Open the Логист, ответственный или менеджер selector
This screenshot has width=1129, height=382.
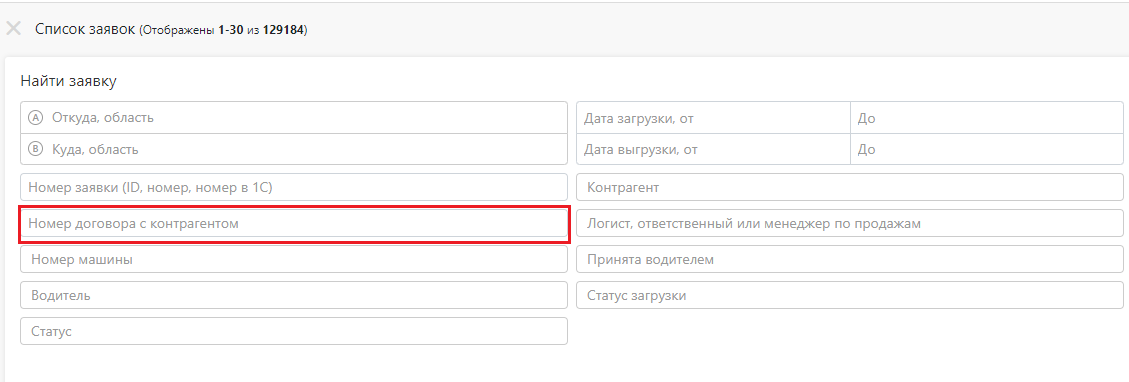[x=850, y=224]
